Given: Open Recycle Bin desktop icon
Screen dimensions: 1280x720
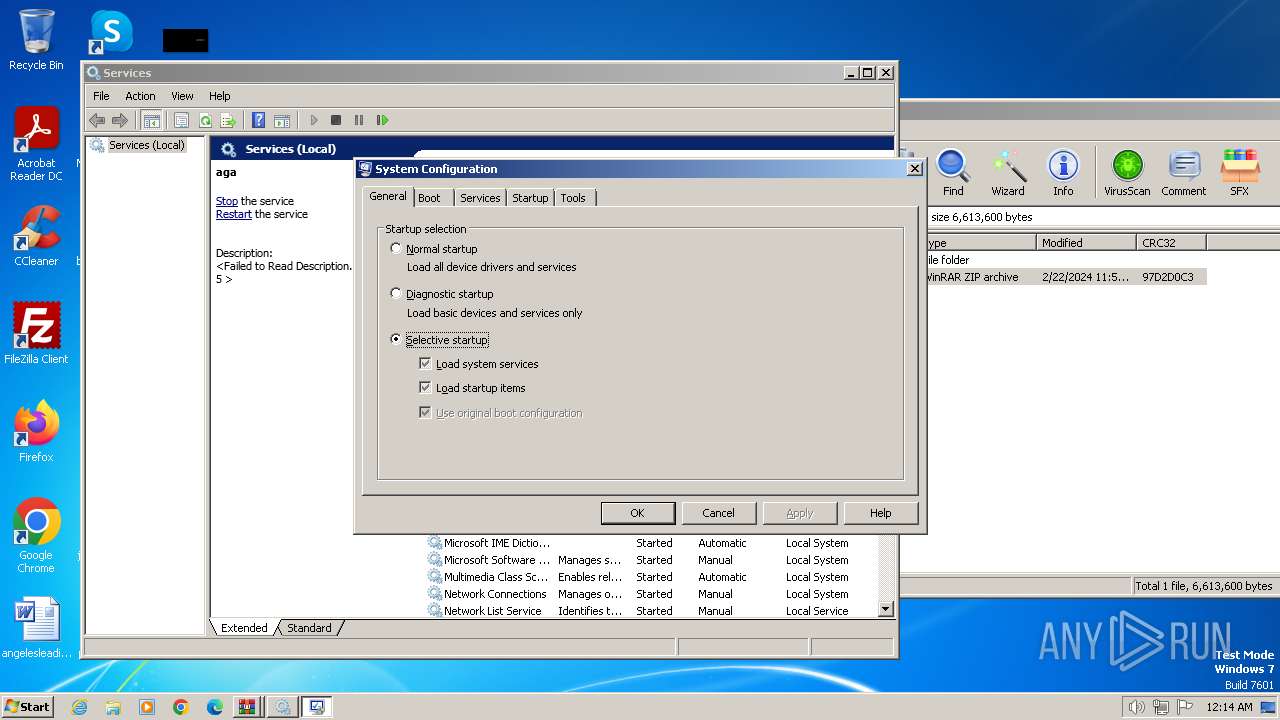Looking at the screenshot, I should 36,40.
